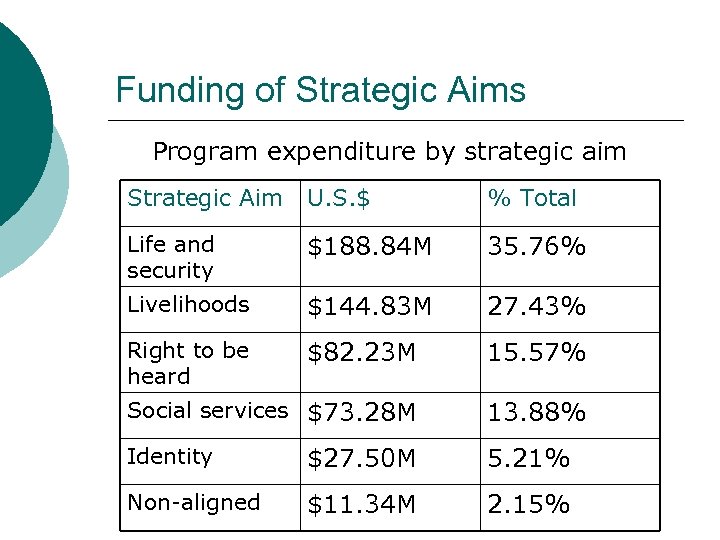The height and width of the screenshot is (540, 720).
Task: Click the 'U.S.$' column header
Action: 339,199
